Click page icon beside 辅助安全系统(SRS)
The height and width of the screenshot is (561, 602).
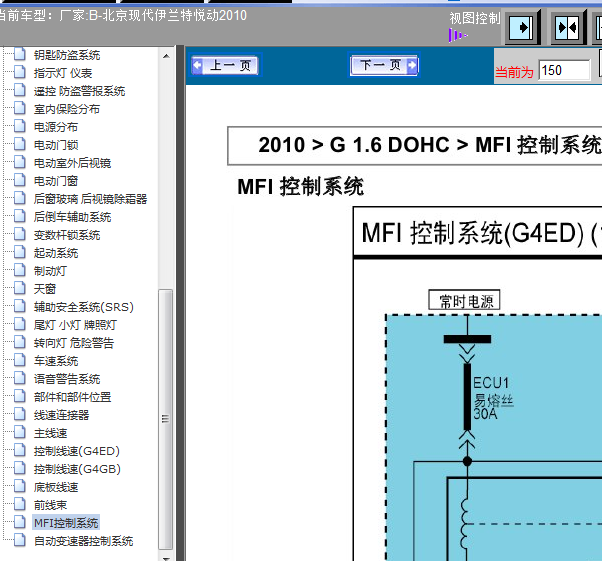pos(20,306)
